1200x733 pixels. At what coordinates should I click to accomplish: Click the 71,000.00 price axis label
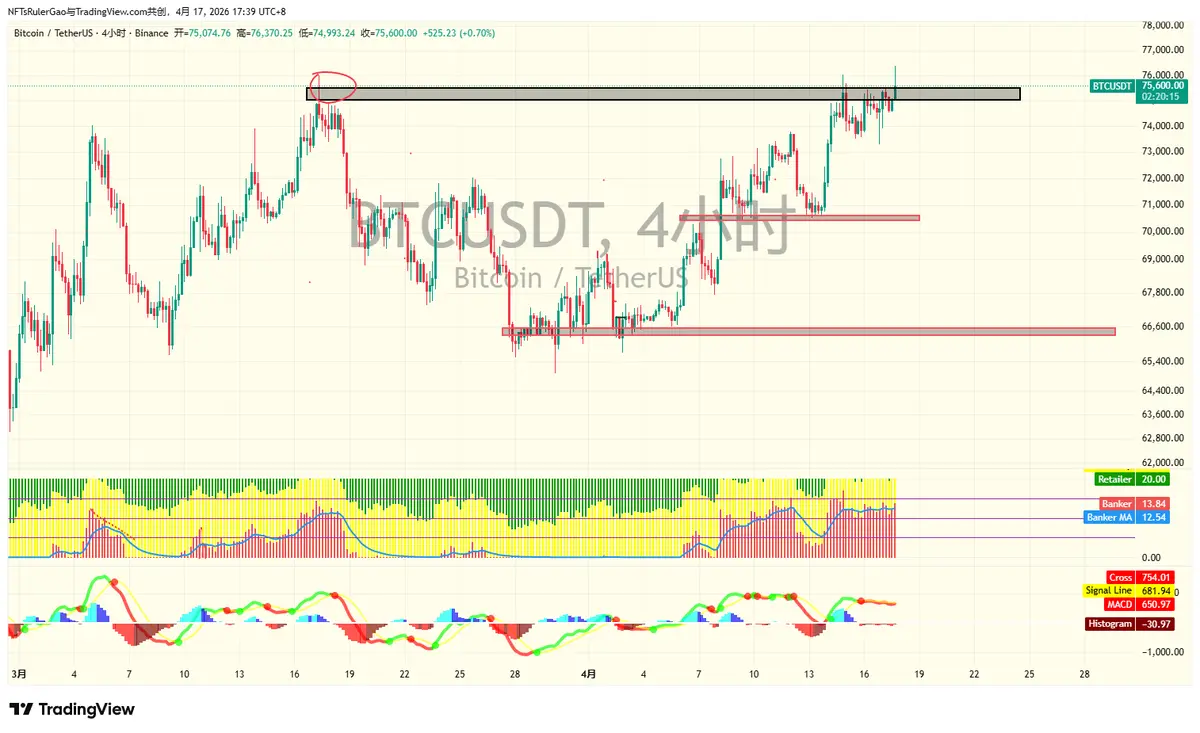point(1164,205)
